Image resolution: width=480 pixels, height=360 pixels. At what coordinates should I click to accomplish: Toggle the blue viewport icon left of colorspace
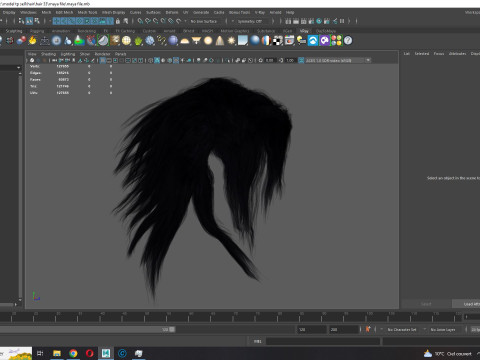click(301, 60)
